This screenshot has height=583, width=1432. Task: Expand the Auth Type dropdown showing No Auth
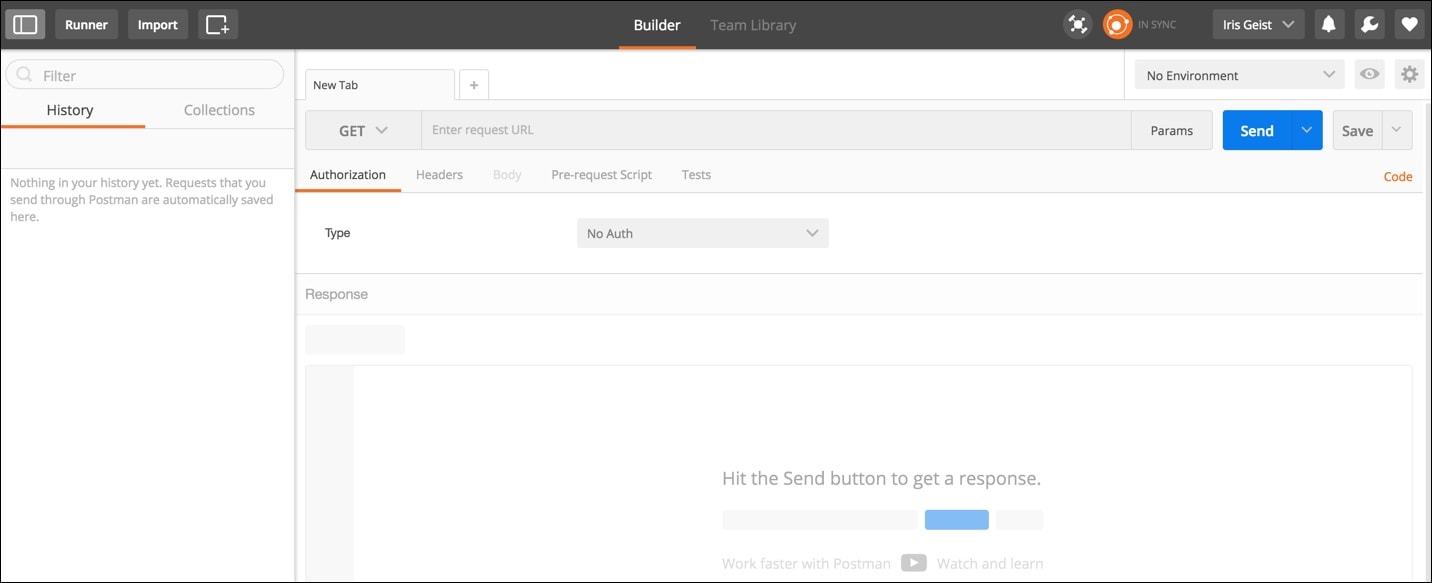point(702,232)
